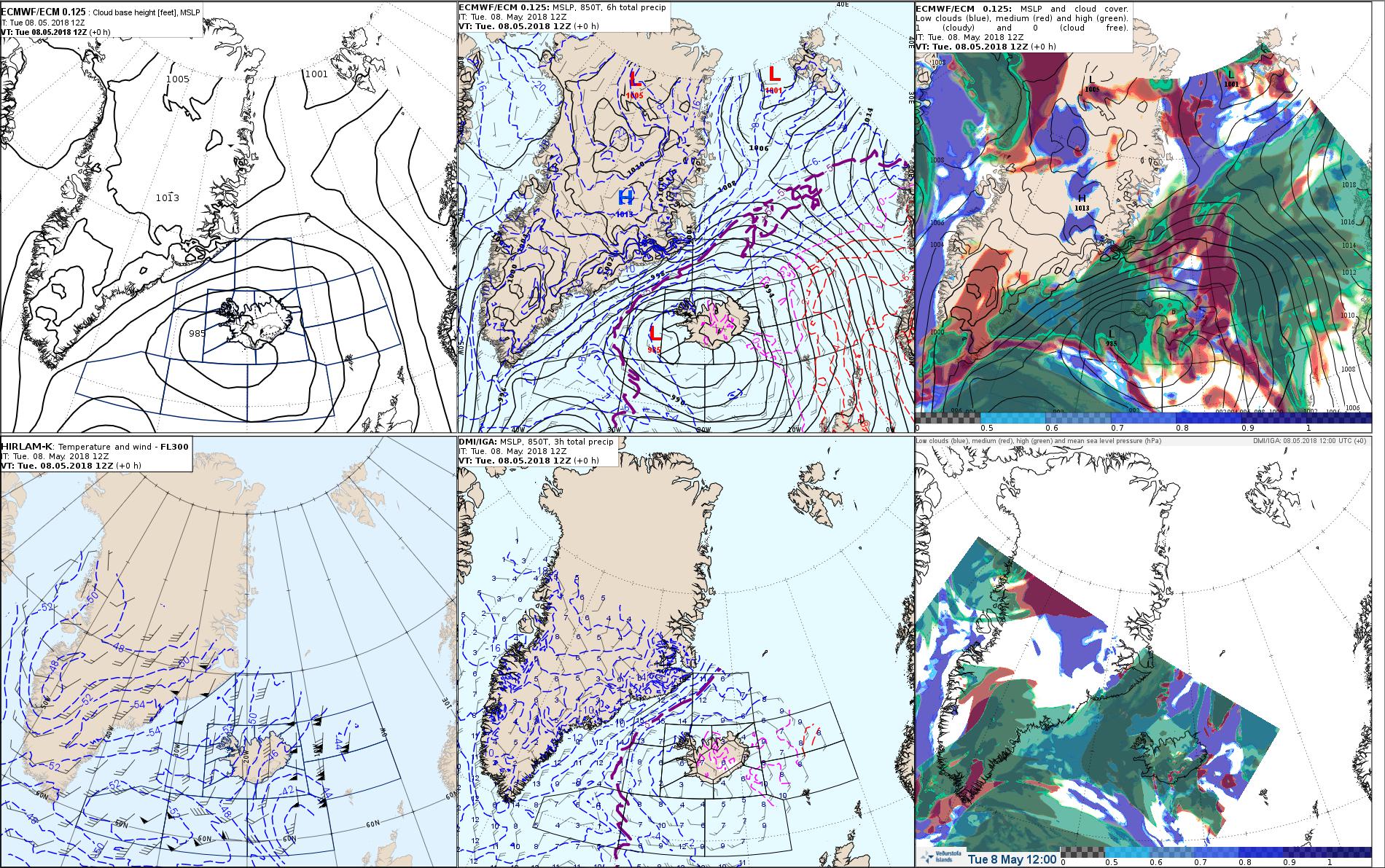Image resolution: width=1385 pixels, height=868 pixels.
Task: Click the 'ECMWF/ECM 0.125: MSLP, 850T, 6h total precip' title
Action: coord(562,7)
